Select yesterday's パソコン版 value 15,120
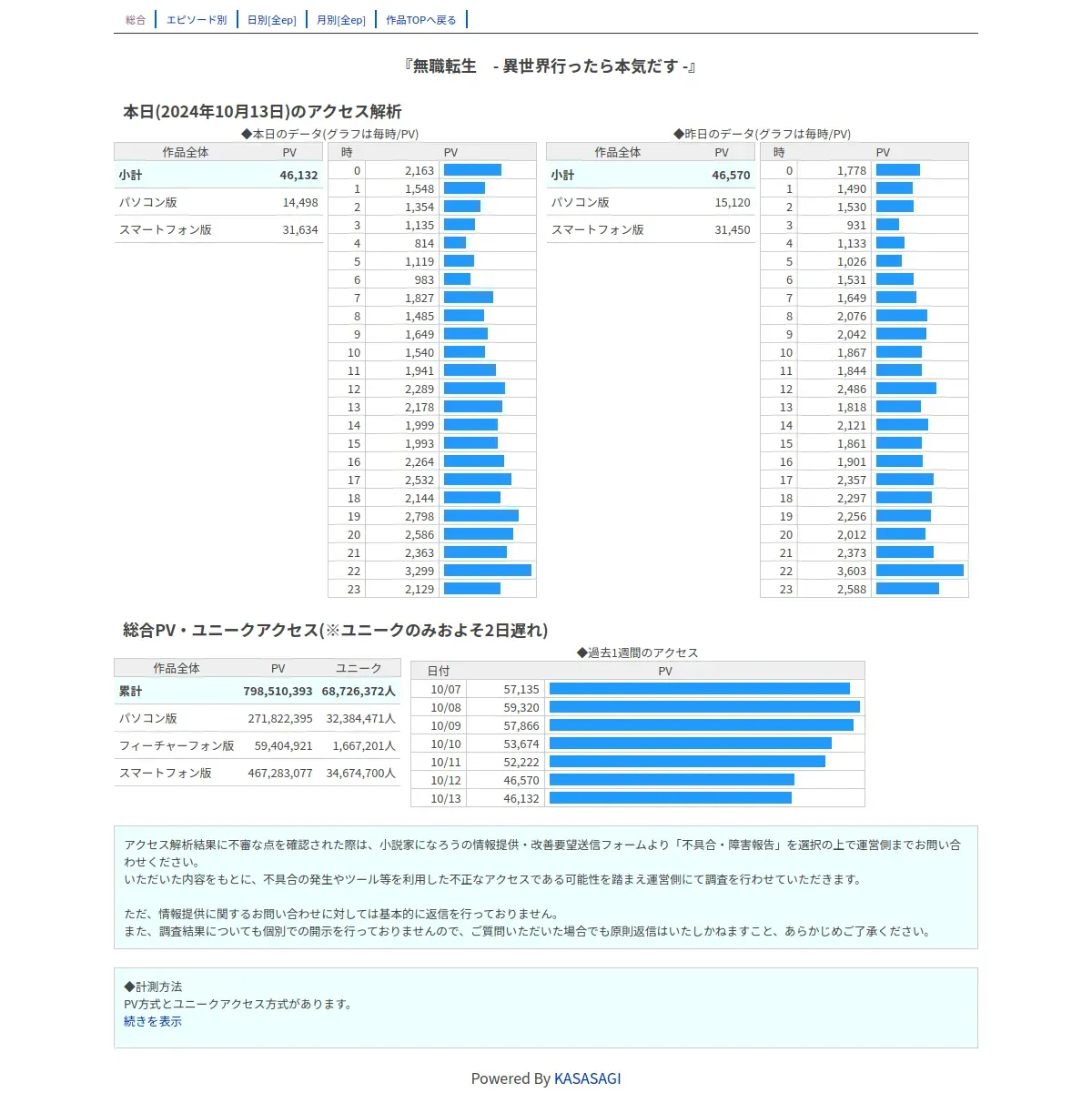The image size is (1092, 1093). tap(733, 203)
